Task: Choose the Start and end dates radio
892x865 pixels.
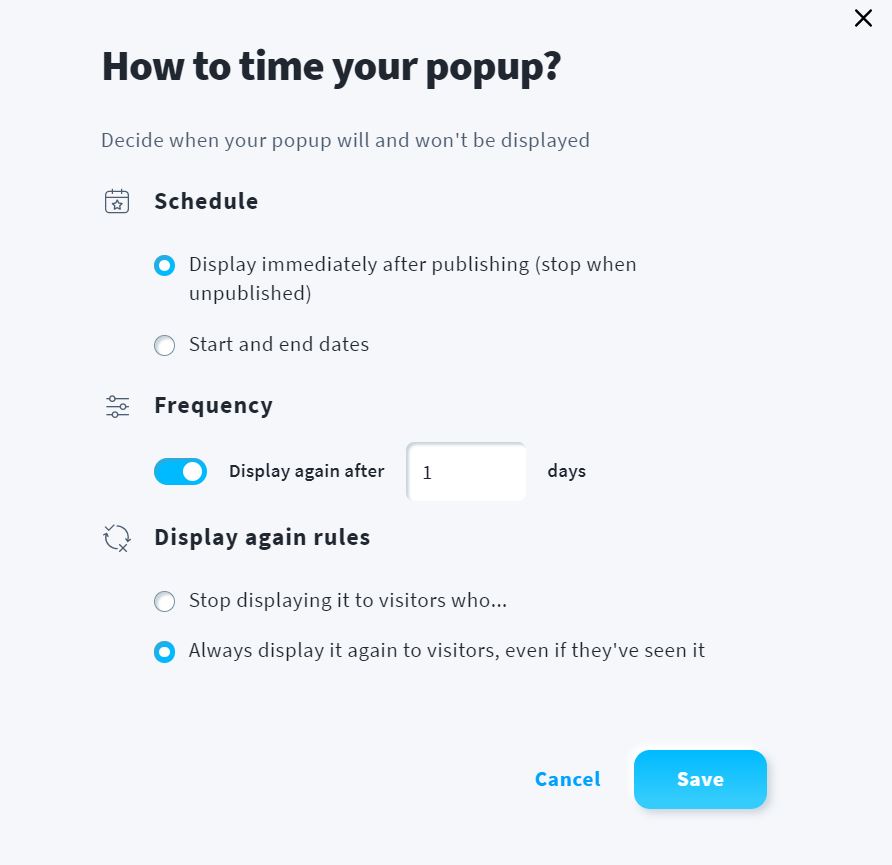Action: tap(164, 345)
